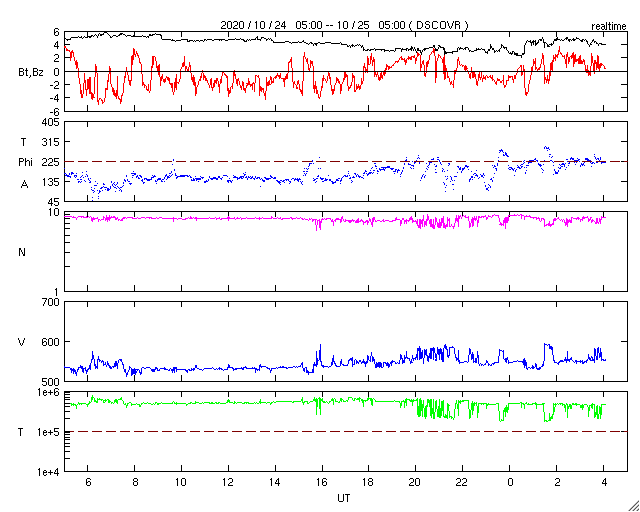
Task: Click the 135 tick on Phi axis
Action: pyautogui.click(x=51, y=182)
